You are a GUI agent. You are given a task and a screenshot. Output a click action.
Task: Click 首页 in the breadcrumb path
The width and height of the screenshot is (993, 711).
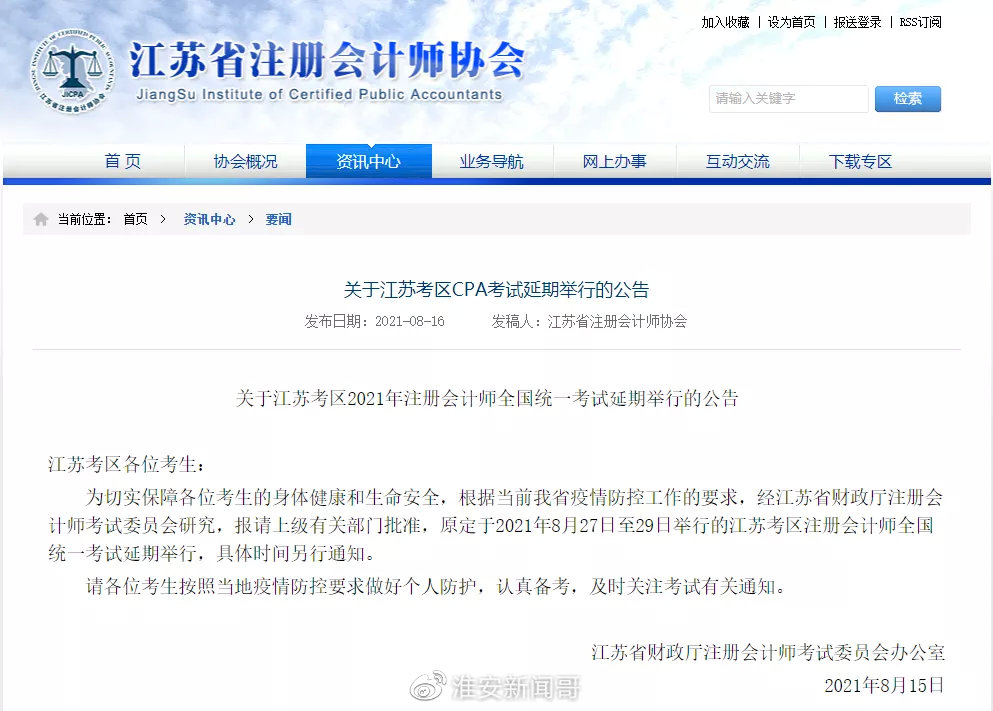point(136,219)
